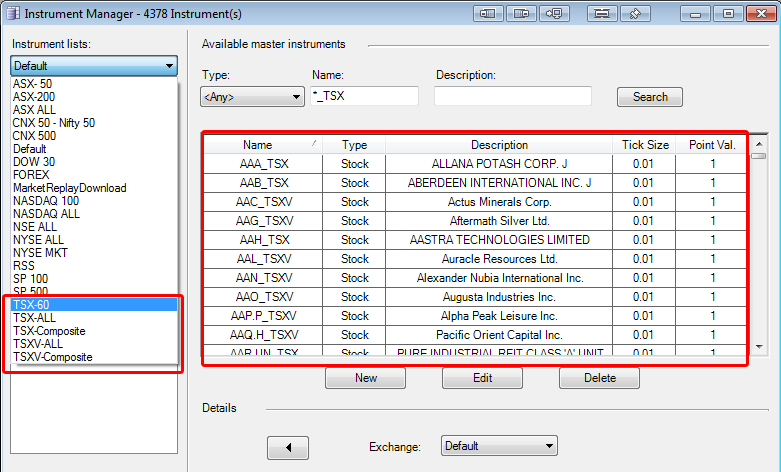Select the AAH_TSX instrument row
The image size is (781, 472).
[x=475, y=239]
